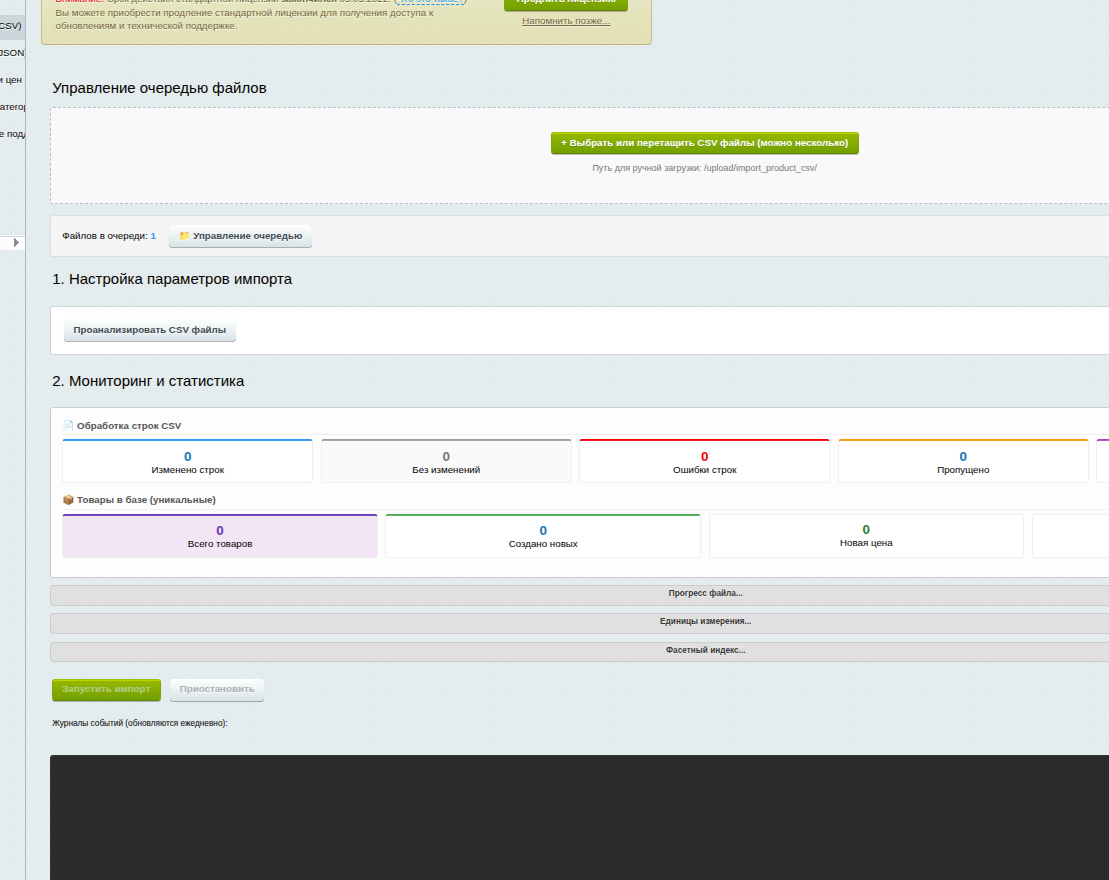Image resolution: width=1109 pixels, height=880 pixels.
Task: Follow the Напомнить позже link
Action: tap(566, 20)
